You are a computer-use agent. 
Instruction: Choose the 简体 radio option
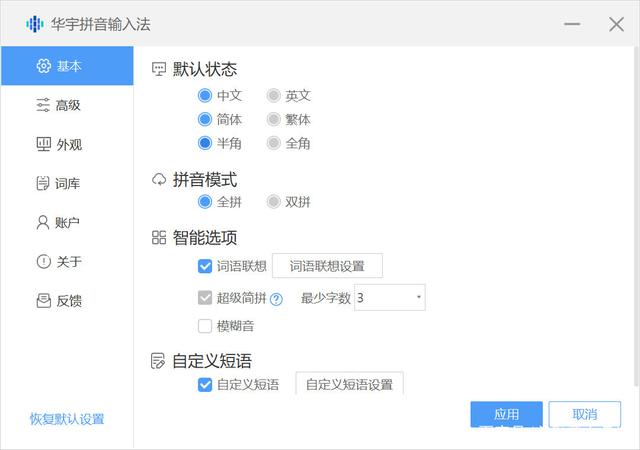coord(205,120)
